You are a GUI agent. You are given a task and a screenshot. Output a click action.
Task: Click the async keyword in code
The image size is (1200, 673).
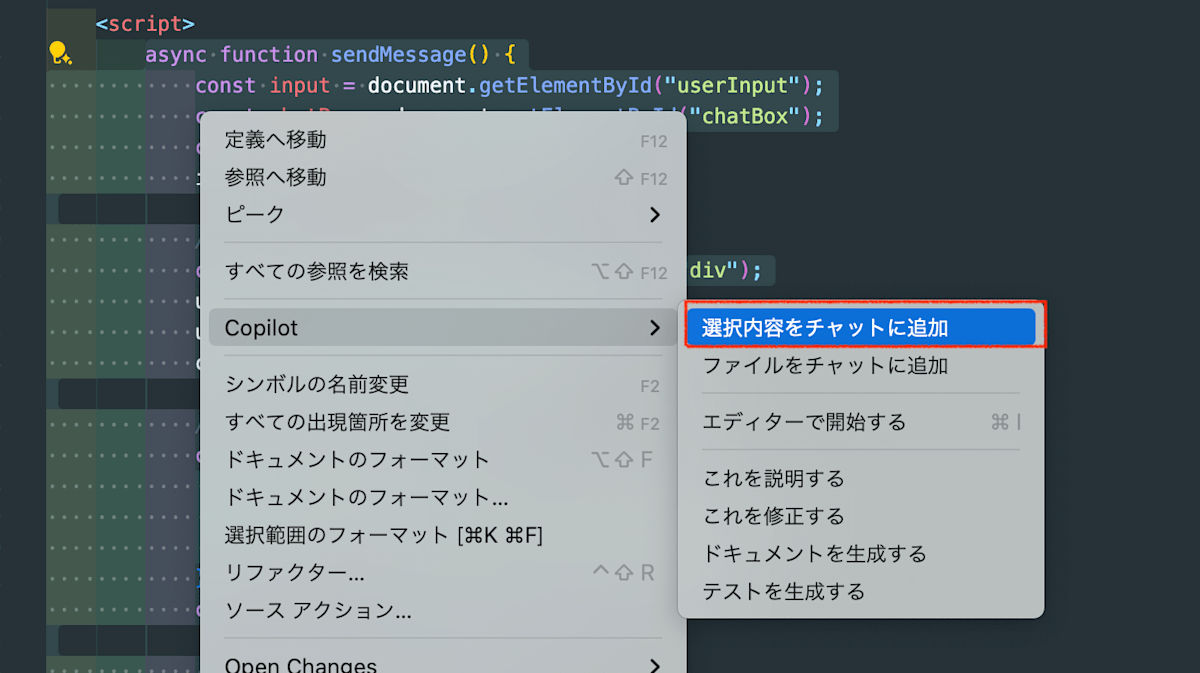tap(176, 54)
